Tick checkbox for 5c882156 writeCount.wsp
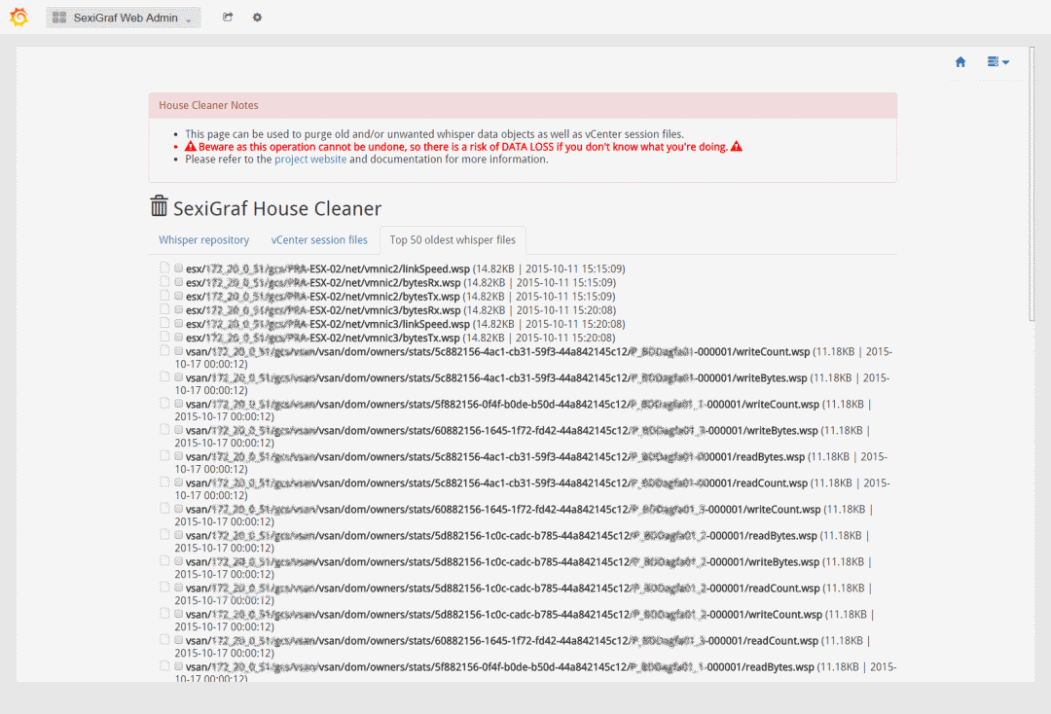 point(179,351)
